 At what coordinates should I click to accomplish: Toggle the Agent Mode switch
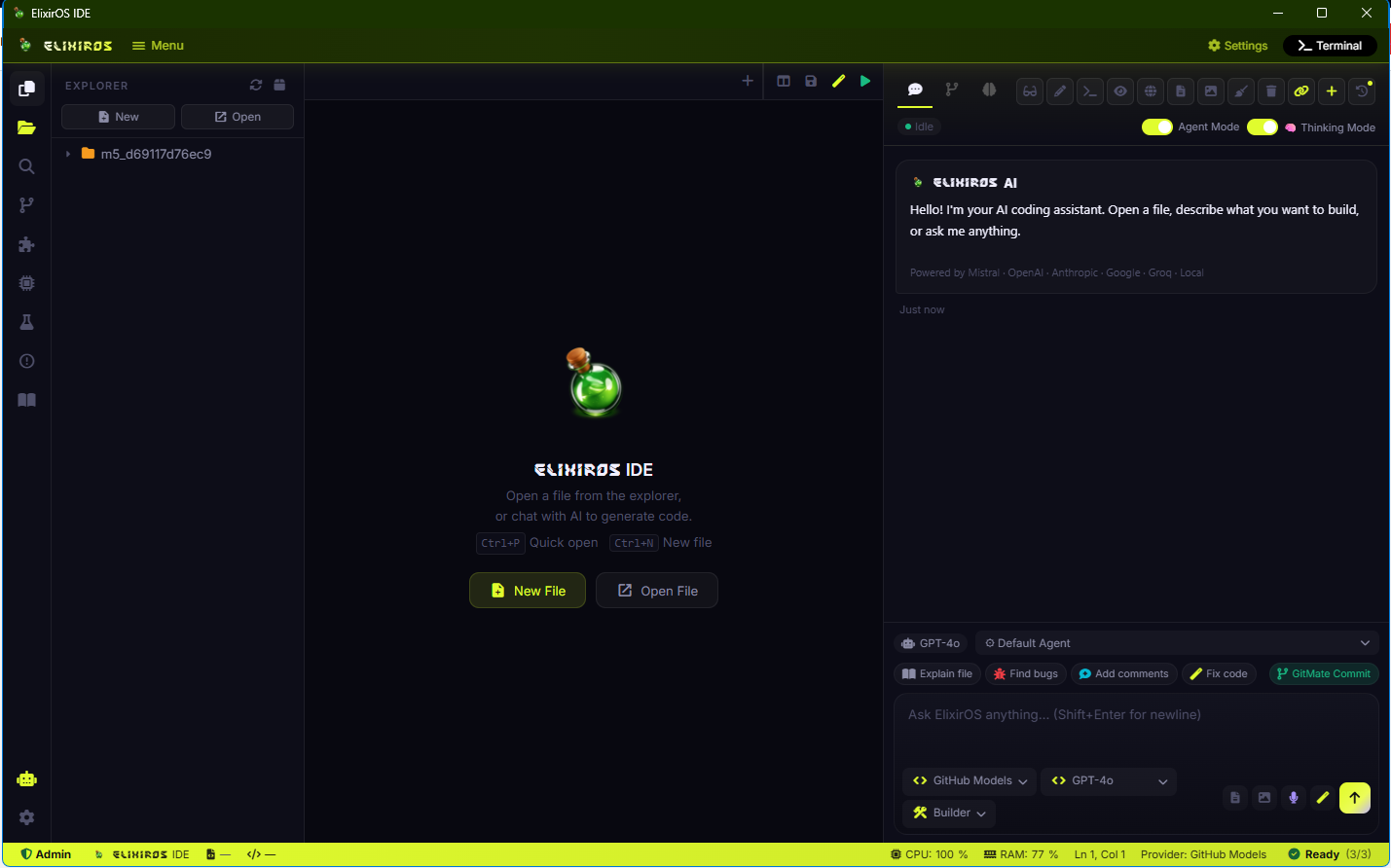(1157, 127)
